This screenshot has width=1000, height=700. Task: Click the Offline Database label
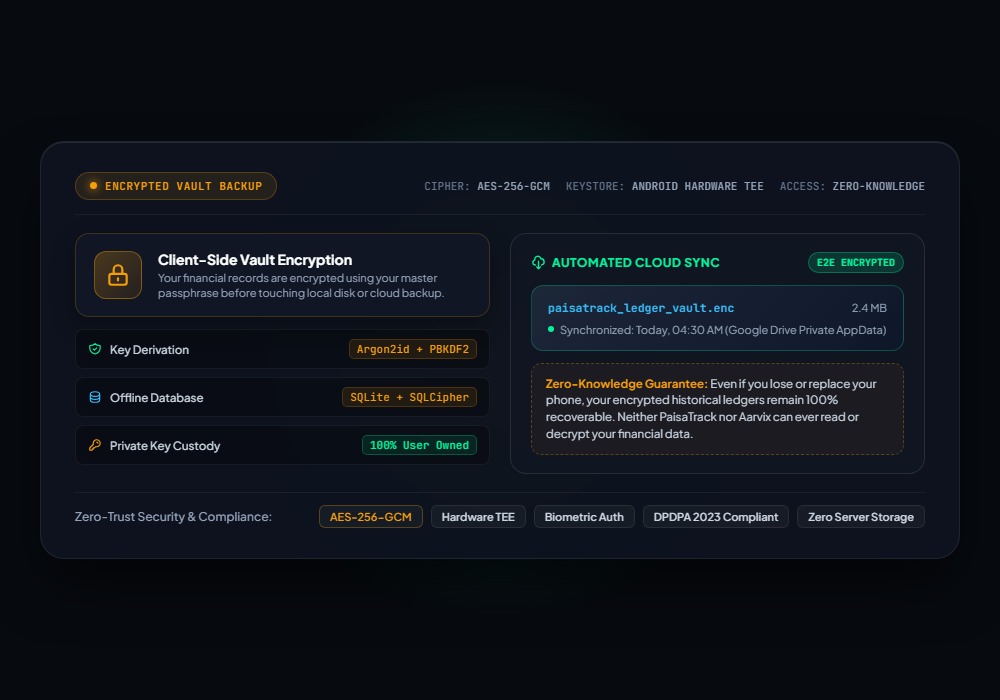156,397
